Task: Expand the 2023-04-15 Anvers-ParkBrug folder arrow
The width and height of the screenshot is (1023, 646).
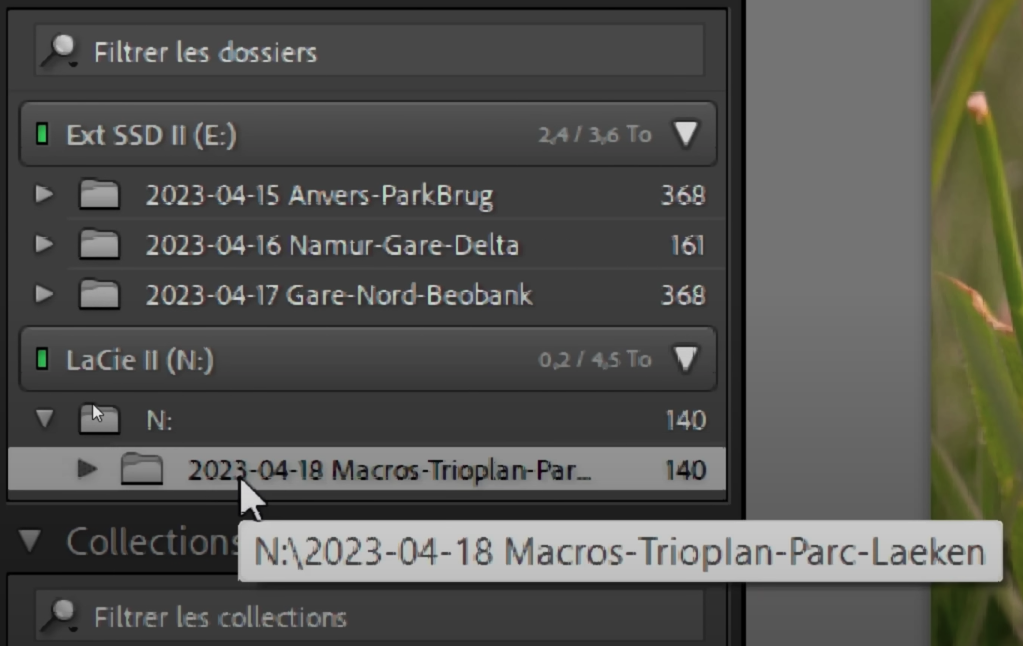Action: point(44,195)
